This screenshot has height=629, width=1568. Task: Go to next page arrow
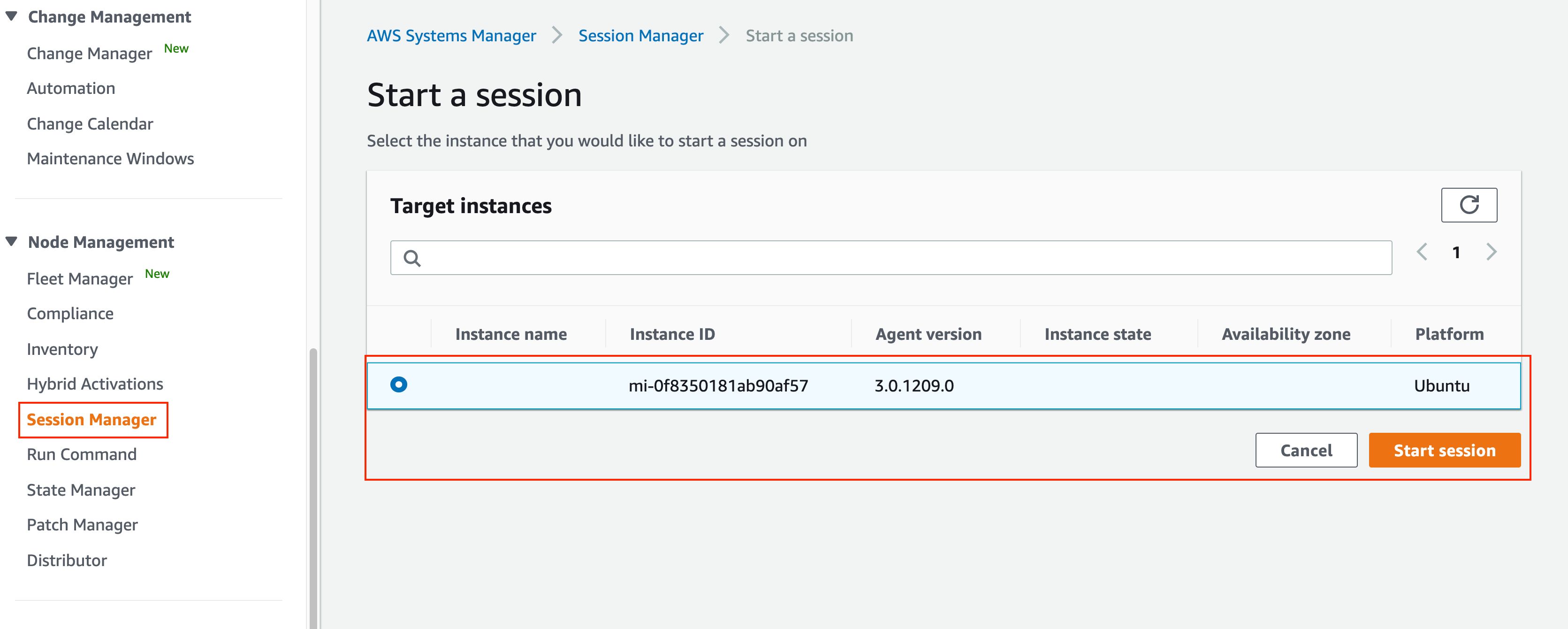click(1492, 252)
